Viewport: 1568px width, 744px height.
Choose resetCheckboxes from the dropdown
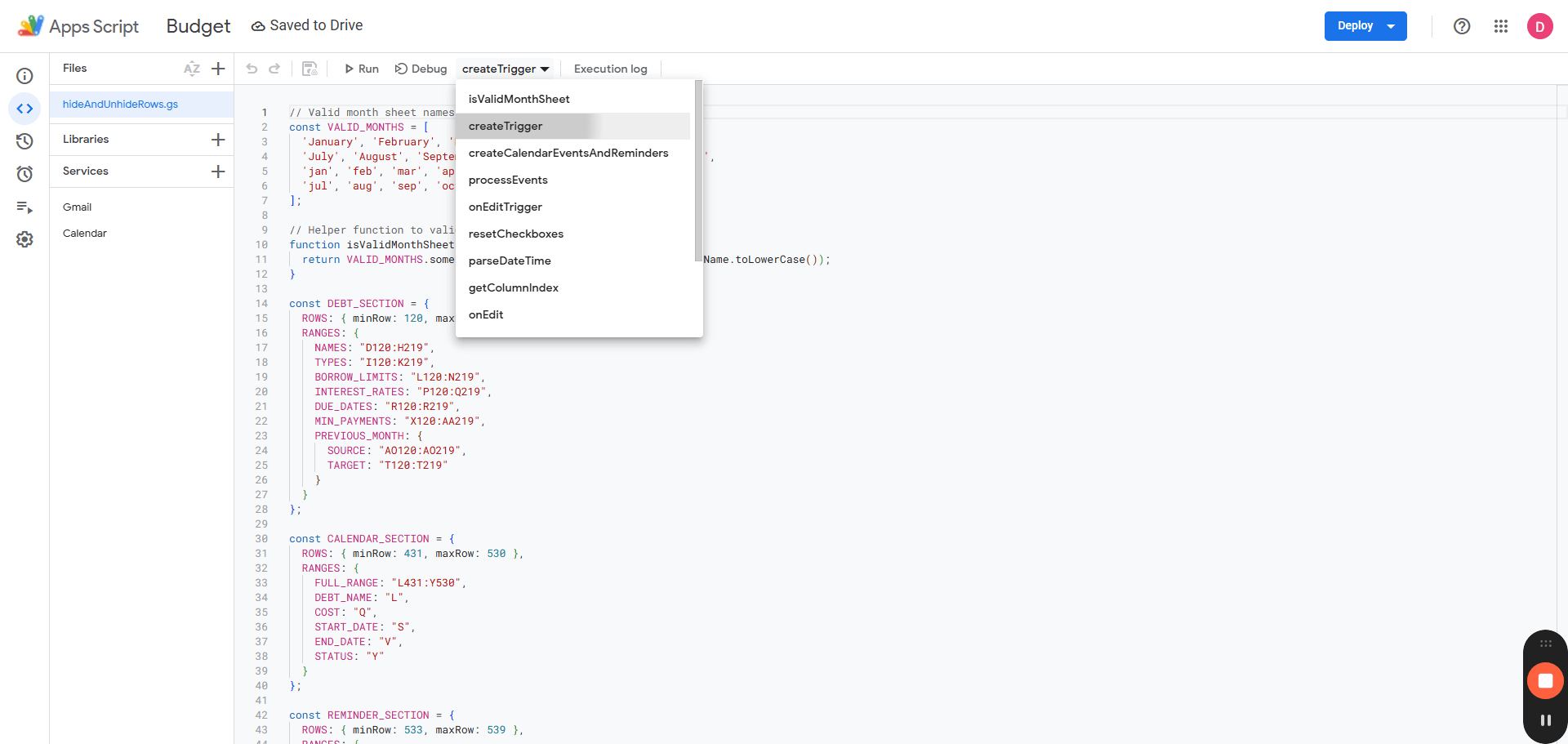click(573, 234)
